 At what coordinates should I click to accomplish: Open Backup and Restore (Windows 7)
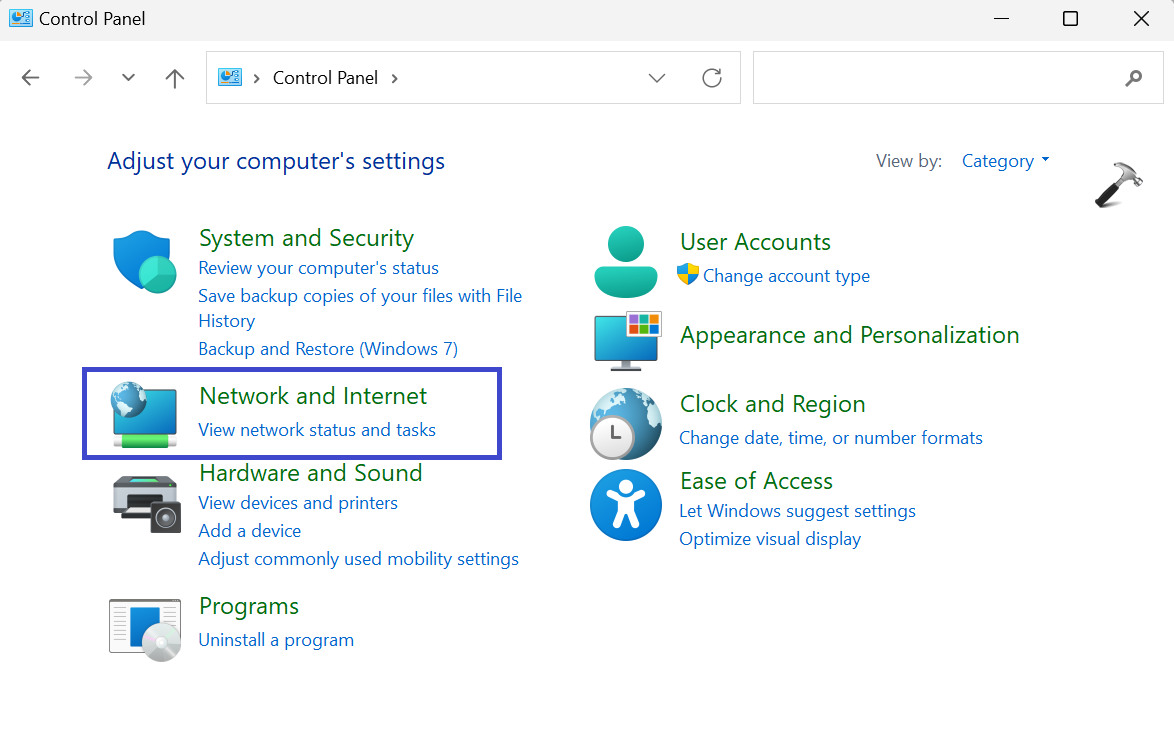click(x=328, y=349)
